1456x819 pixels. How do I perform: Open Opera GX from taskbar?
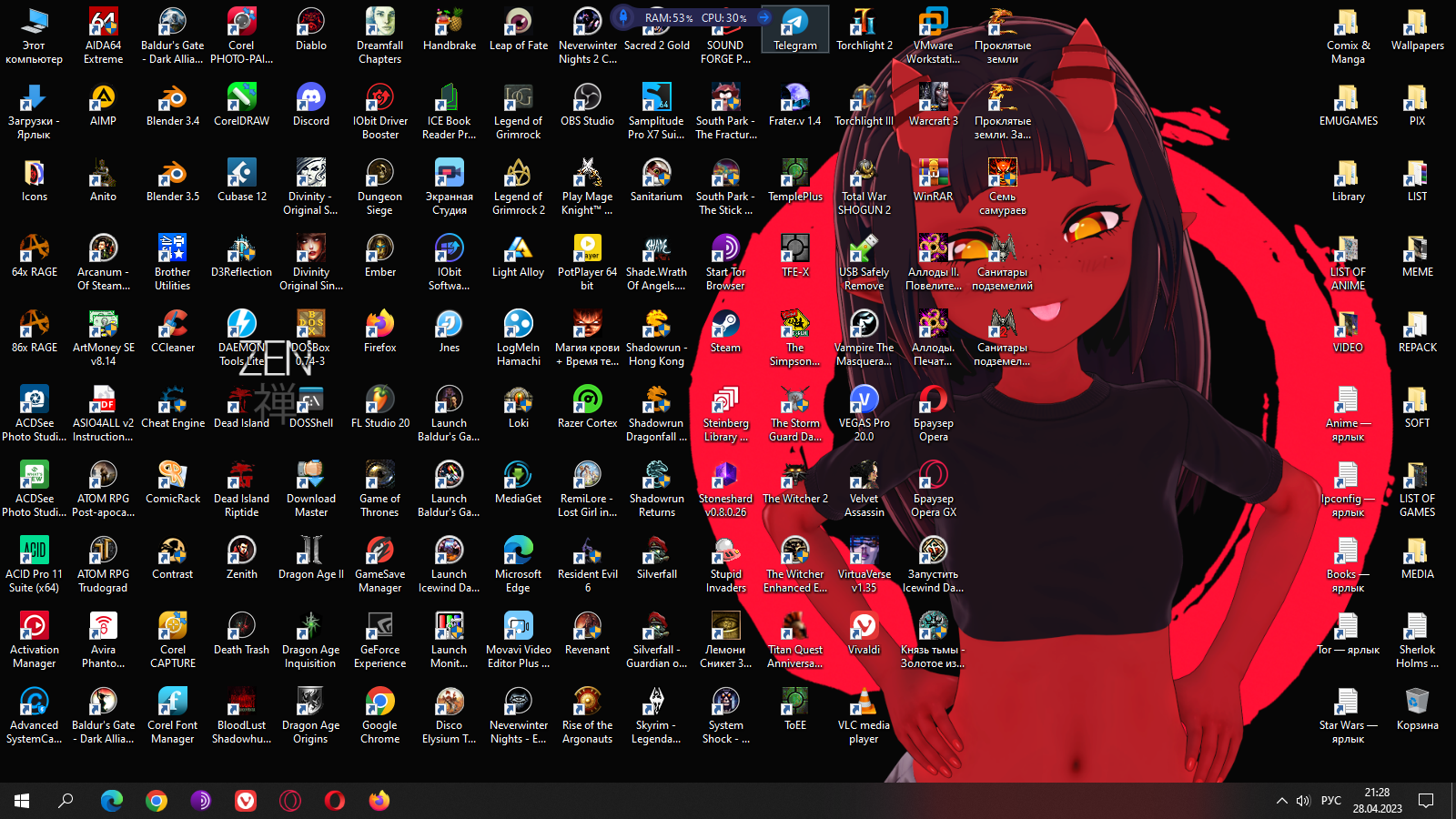pos(290,801)
